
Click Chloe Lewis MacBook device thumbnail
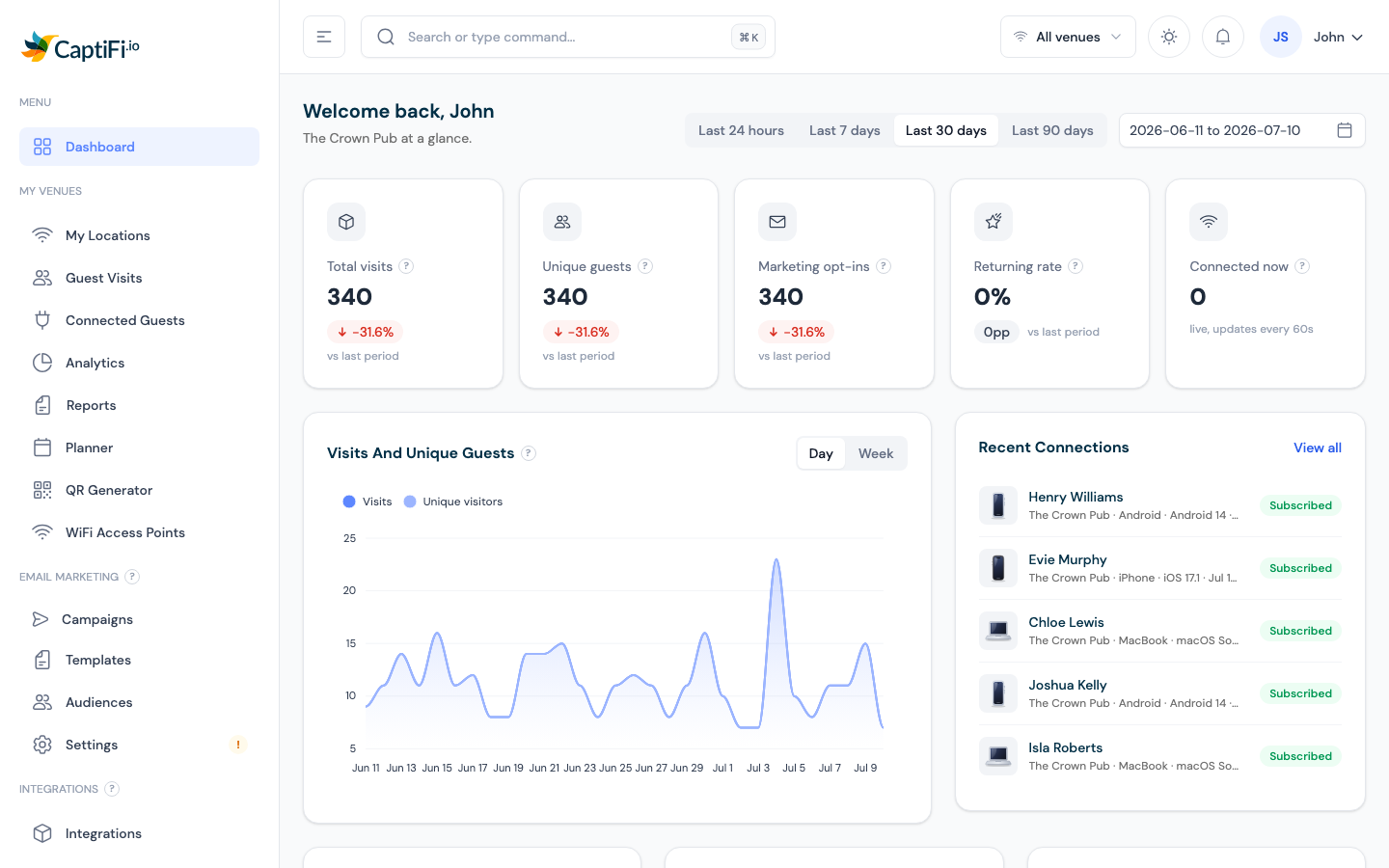point(998,631)
